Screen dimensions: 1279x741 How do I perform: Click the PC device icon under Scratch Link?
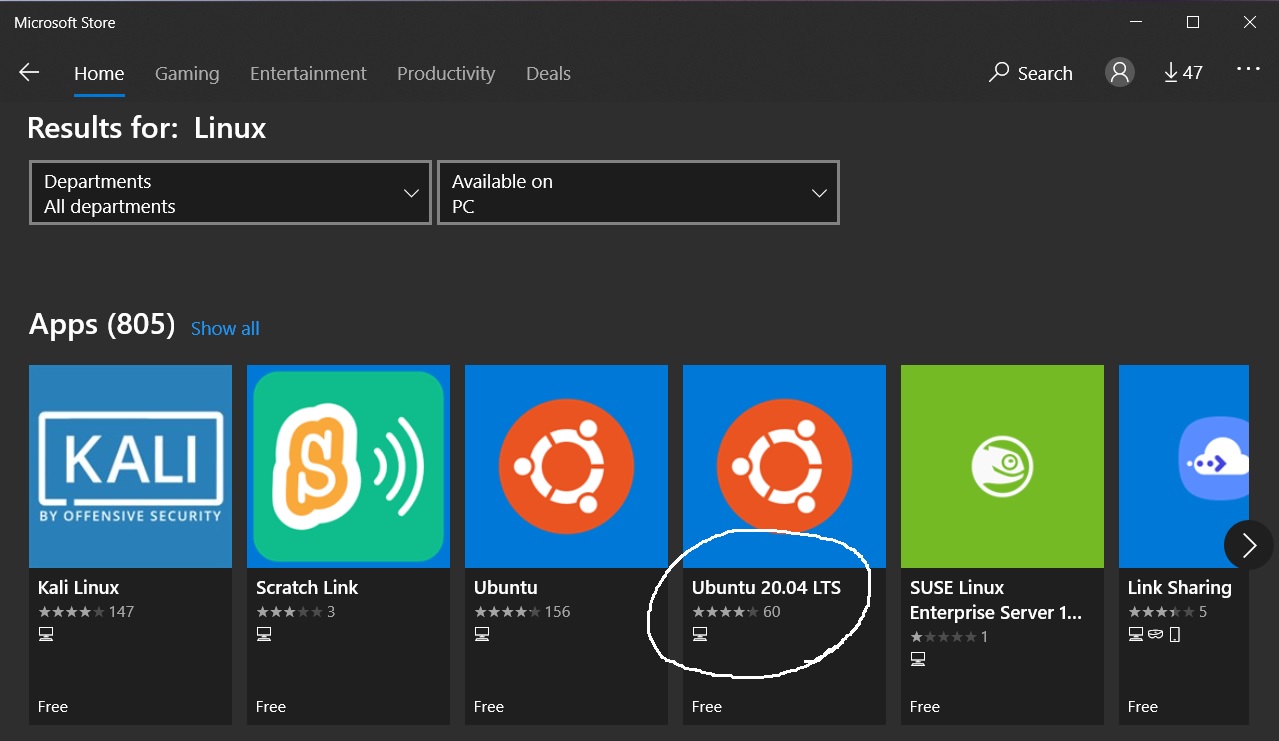tap(263, 634)
